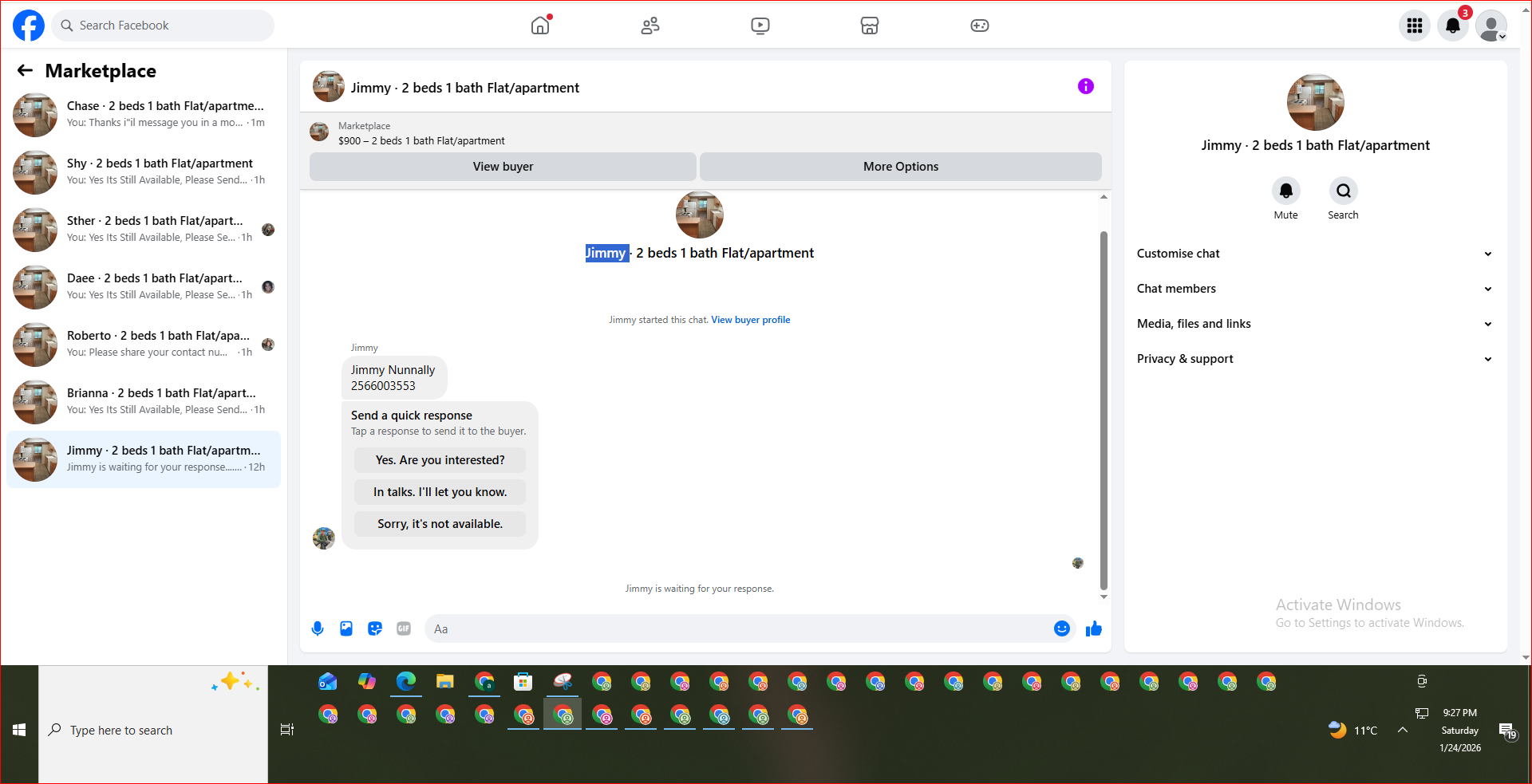
Task: Open the Shy conversation
Action: (x=144, y=172)
